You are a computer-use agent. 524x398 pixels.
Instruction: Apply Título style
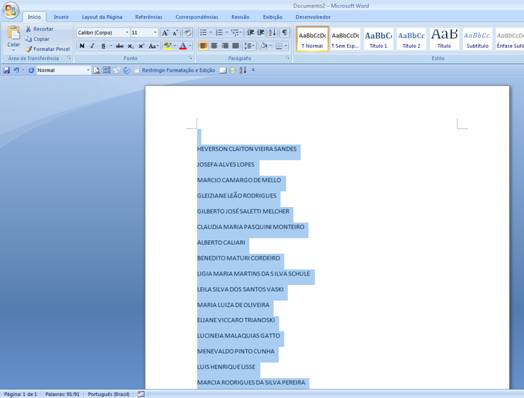444,39
